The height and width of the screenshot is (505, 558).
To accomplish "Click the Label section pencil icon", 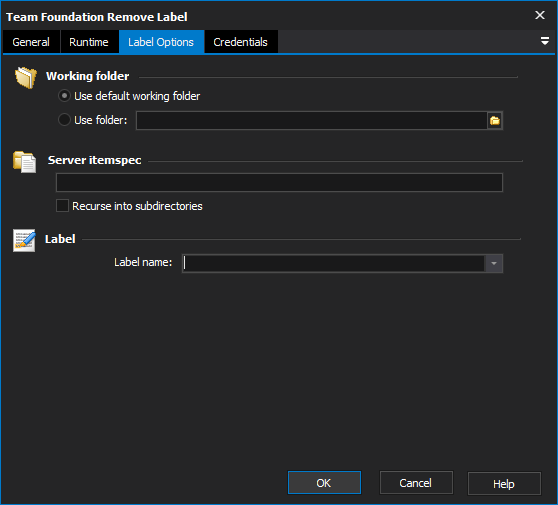I will (x=24, y=240).
